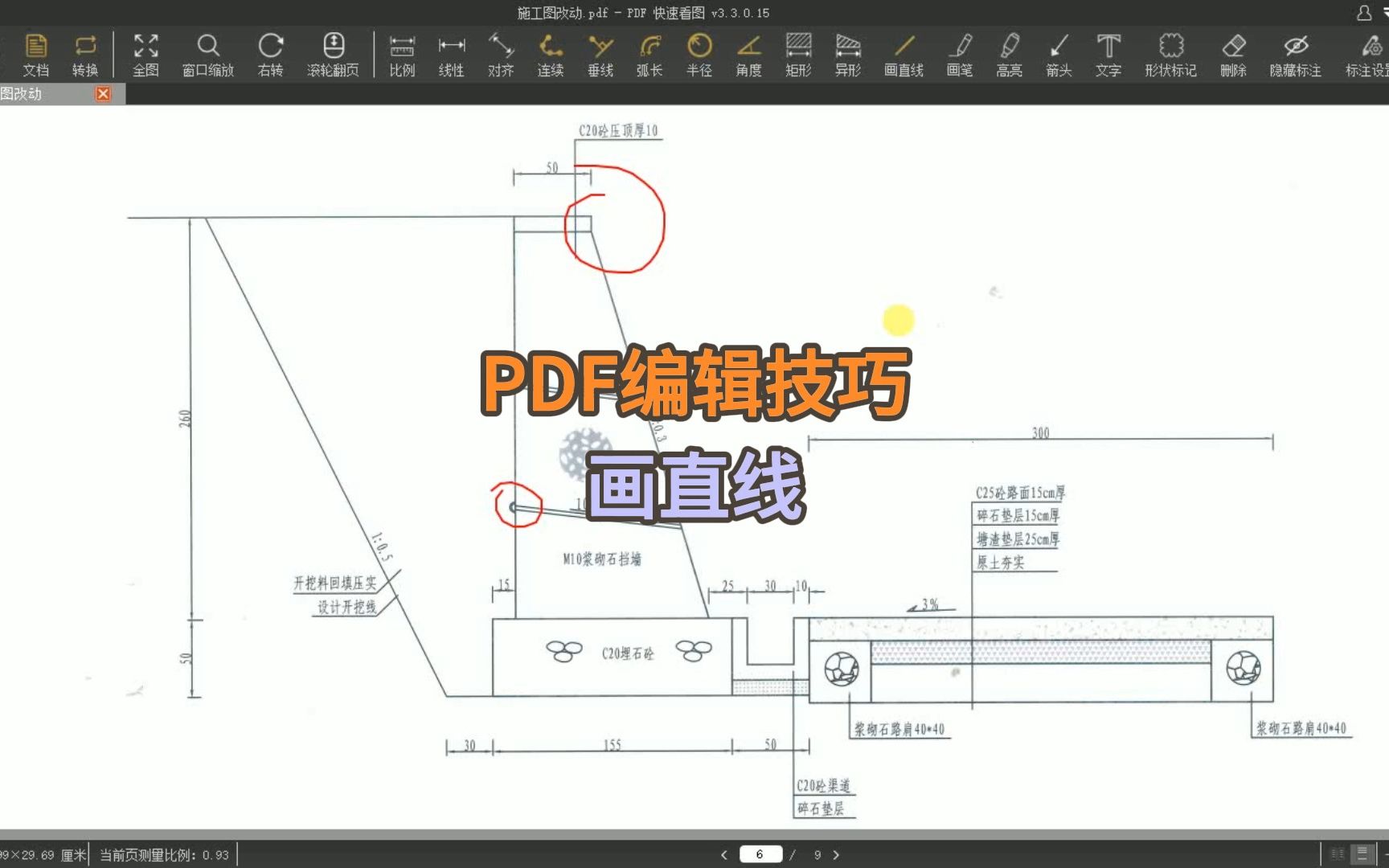Activate the 形状标记 shape marker tool
Viewport: 1389px width, 868px height.
1170,52
